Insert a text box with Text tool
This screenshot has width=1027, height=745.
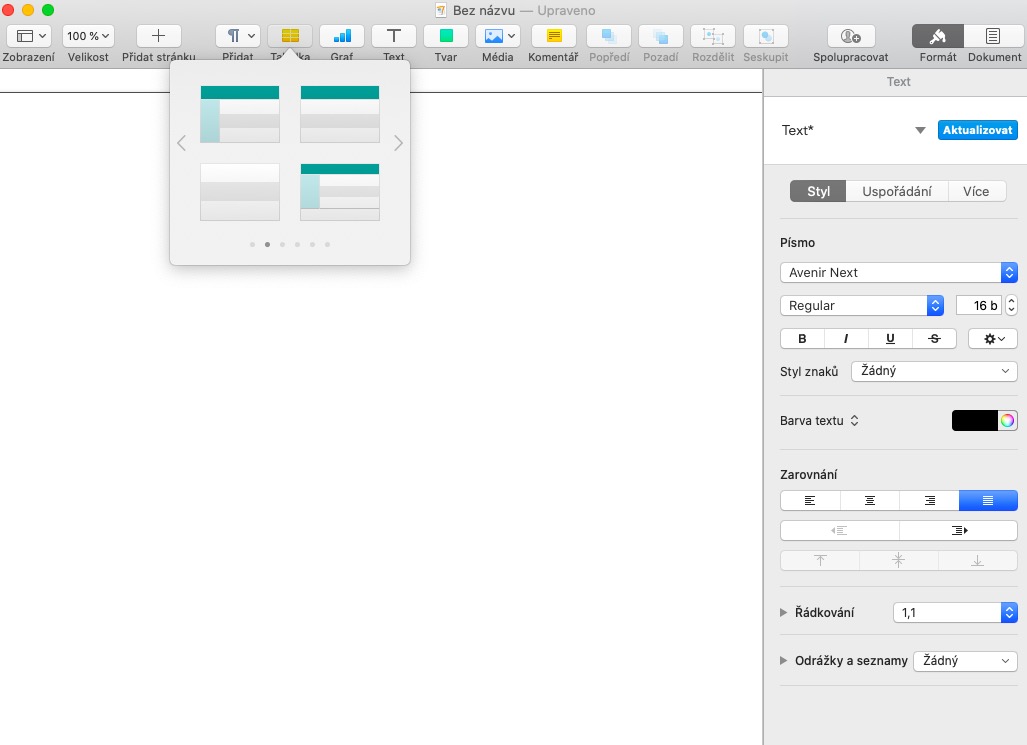394,36
